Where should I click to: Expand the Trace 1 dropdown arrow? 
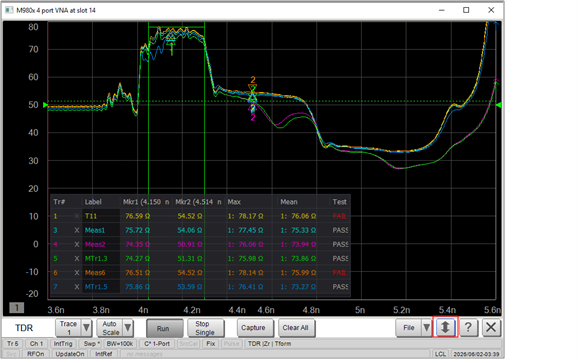pos(86,327)
